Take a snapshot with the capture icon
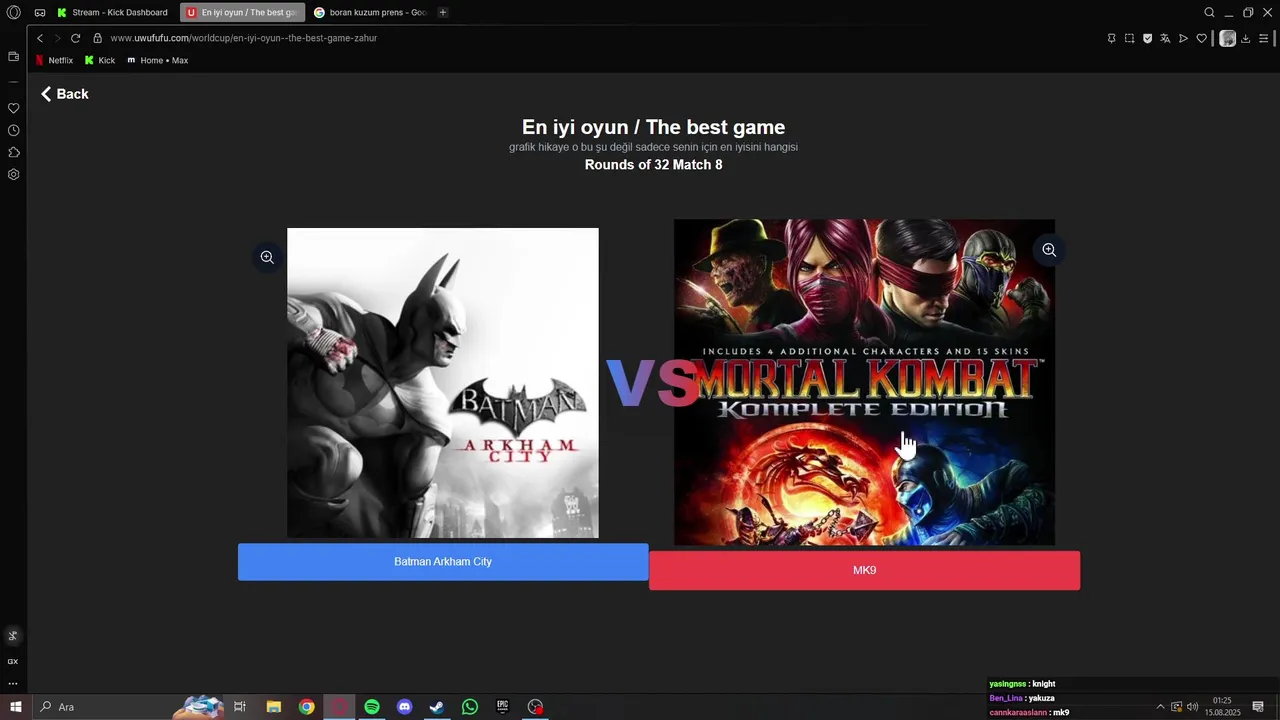 coord(1129,38)
